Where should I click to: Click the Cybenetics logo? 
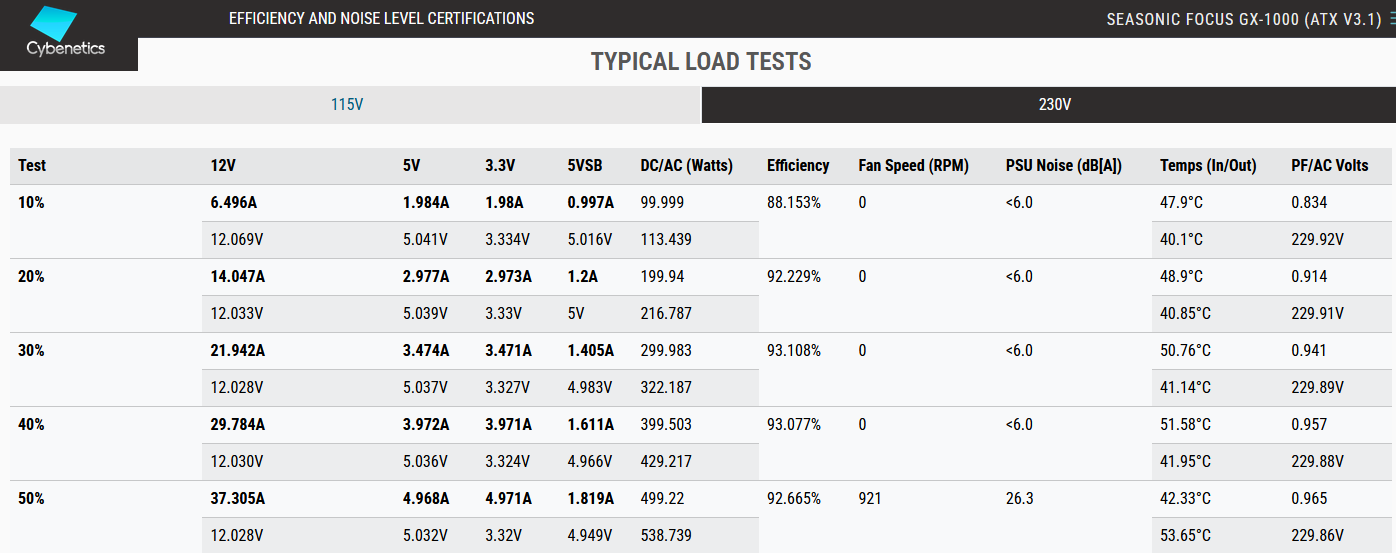pyautogui.click(x=66, y=33)
